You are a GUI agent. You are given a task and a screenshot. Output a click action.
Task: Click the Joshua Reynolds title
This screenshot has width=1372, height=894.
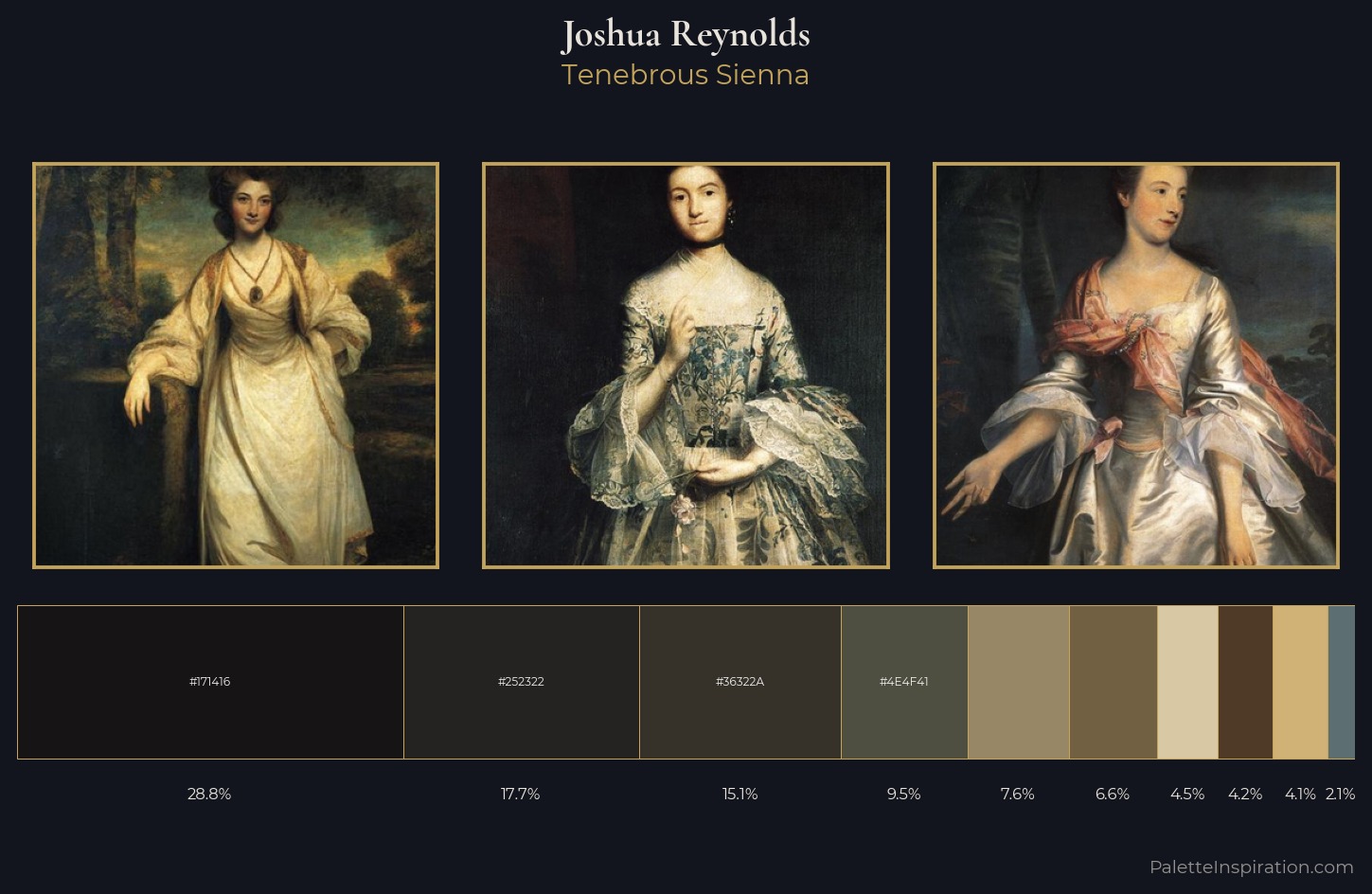686,35
